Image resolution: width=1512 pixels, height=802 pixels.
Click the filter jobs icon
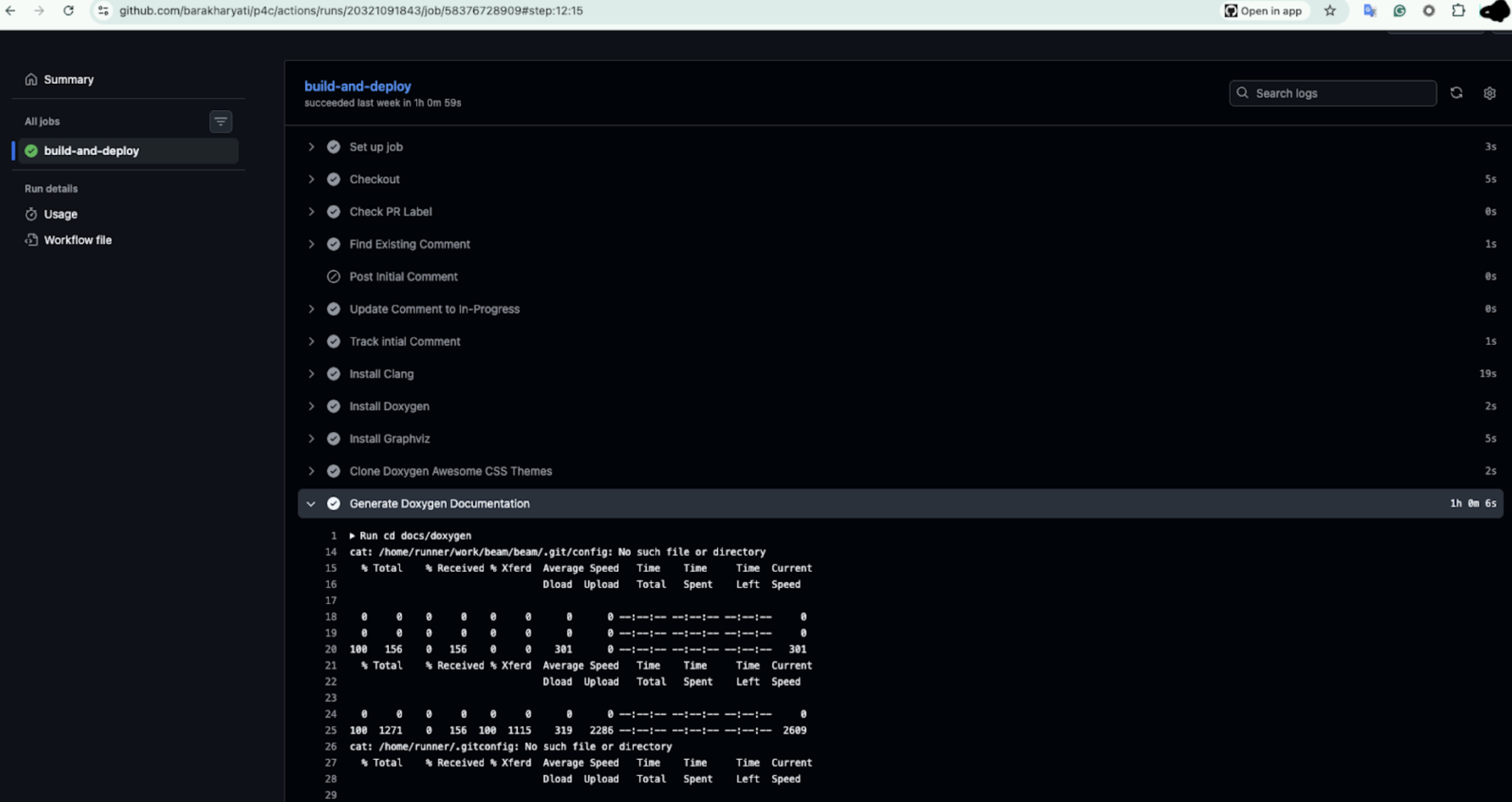220,121
